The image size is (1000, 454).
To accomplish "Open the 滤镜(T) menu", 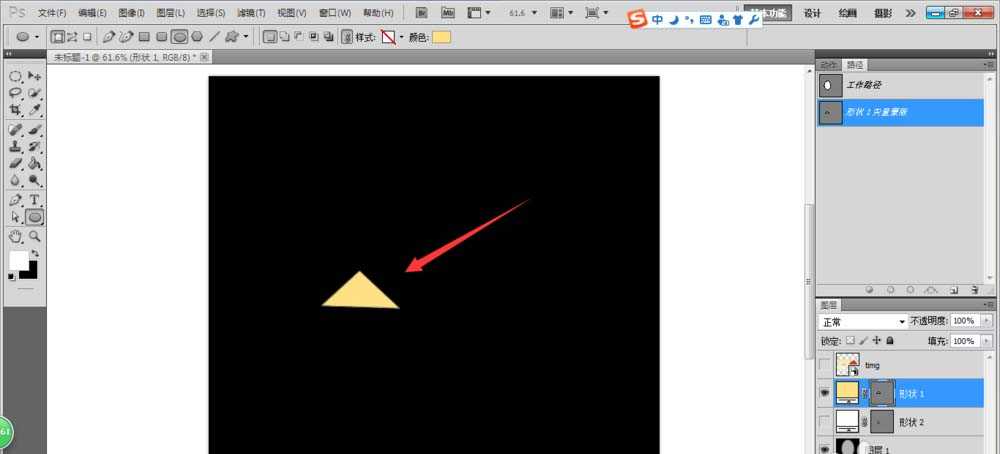I will coord(251,13).
